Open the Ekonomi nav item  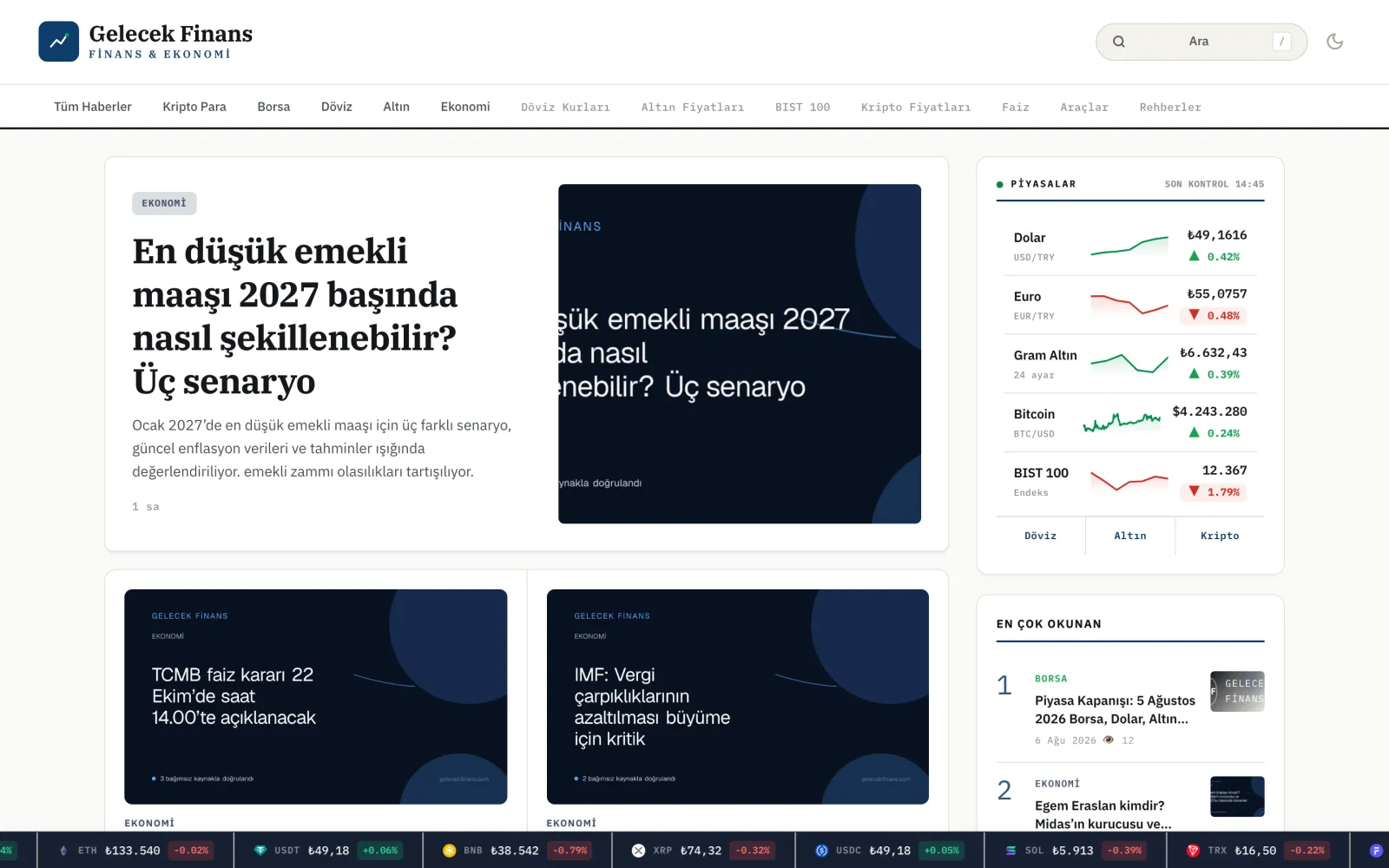point(465,107)
